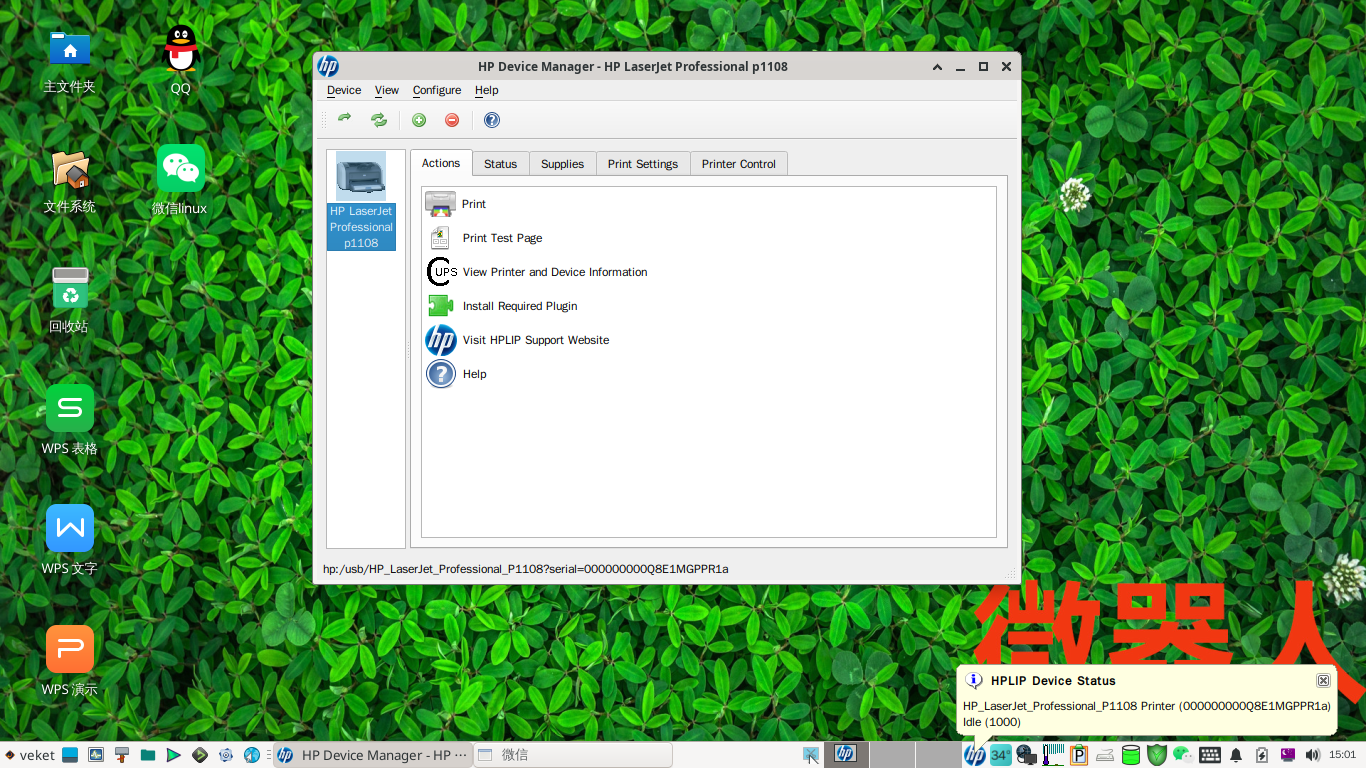Image resolution: width=1366 pixels, height=768 pixels.
Task: Open the Device menu
Action: 344,90
